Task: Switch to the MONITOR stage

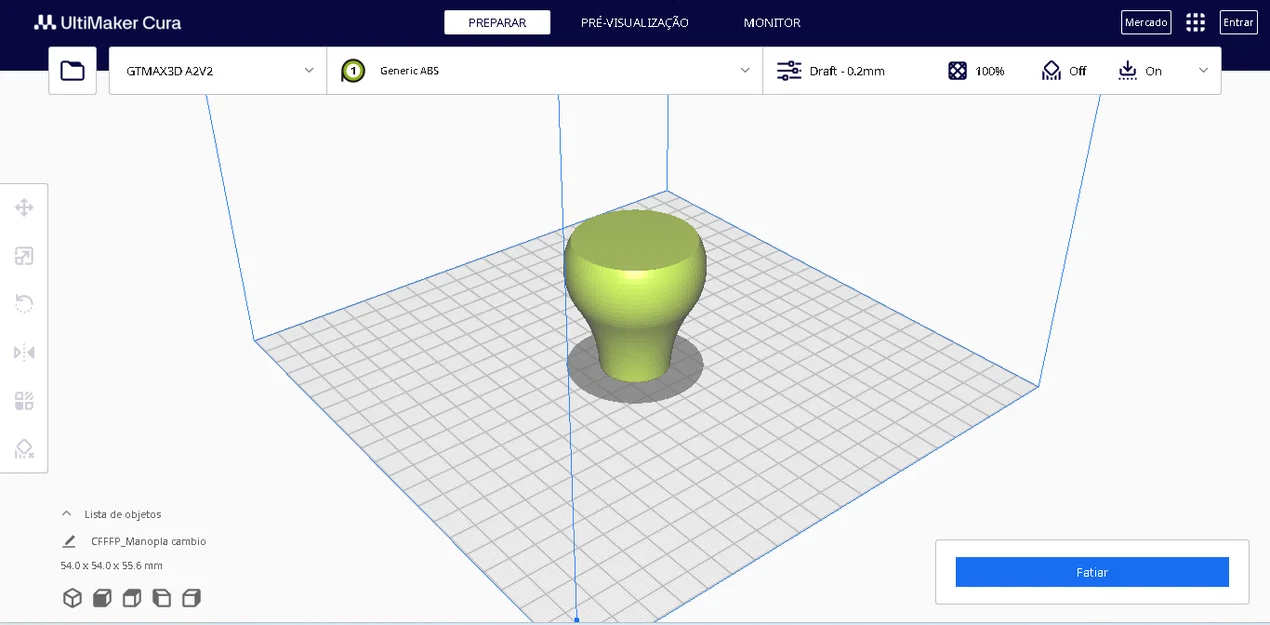Action: 772,22
